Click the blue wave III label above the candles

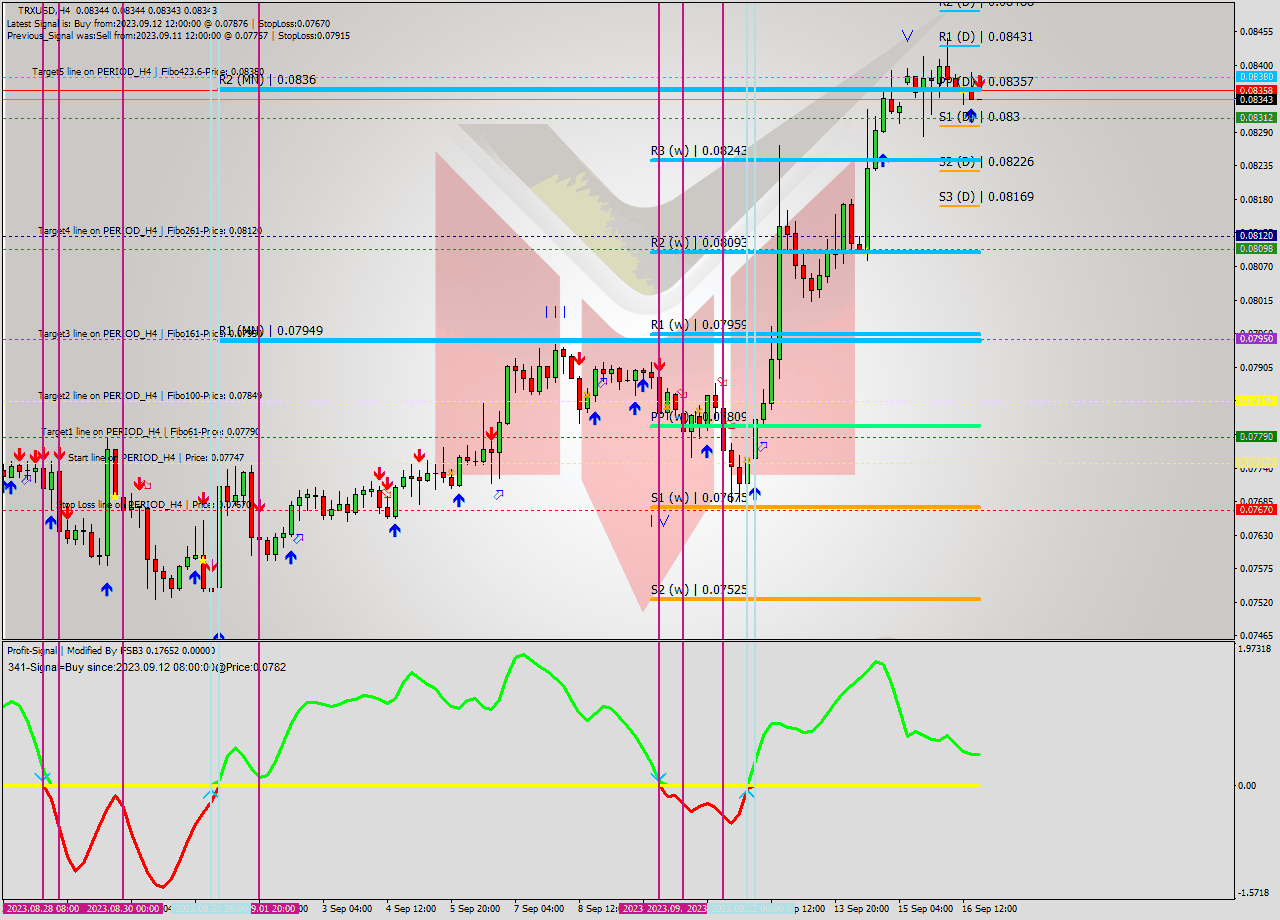(x=555, y=312)
